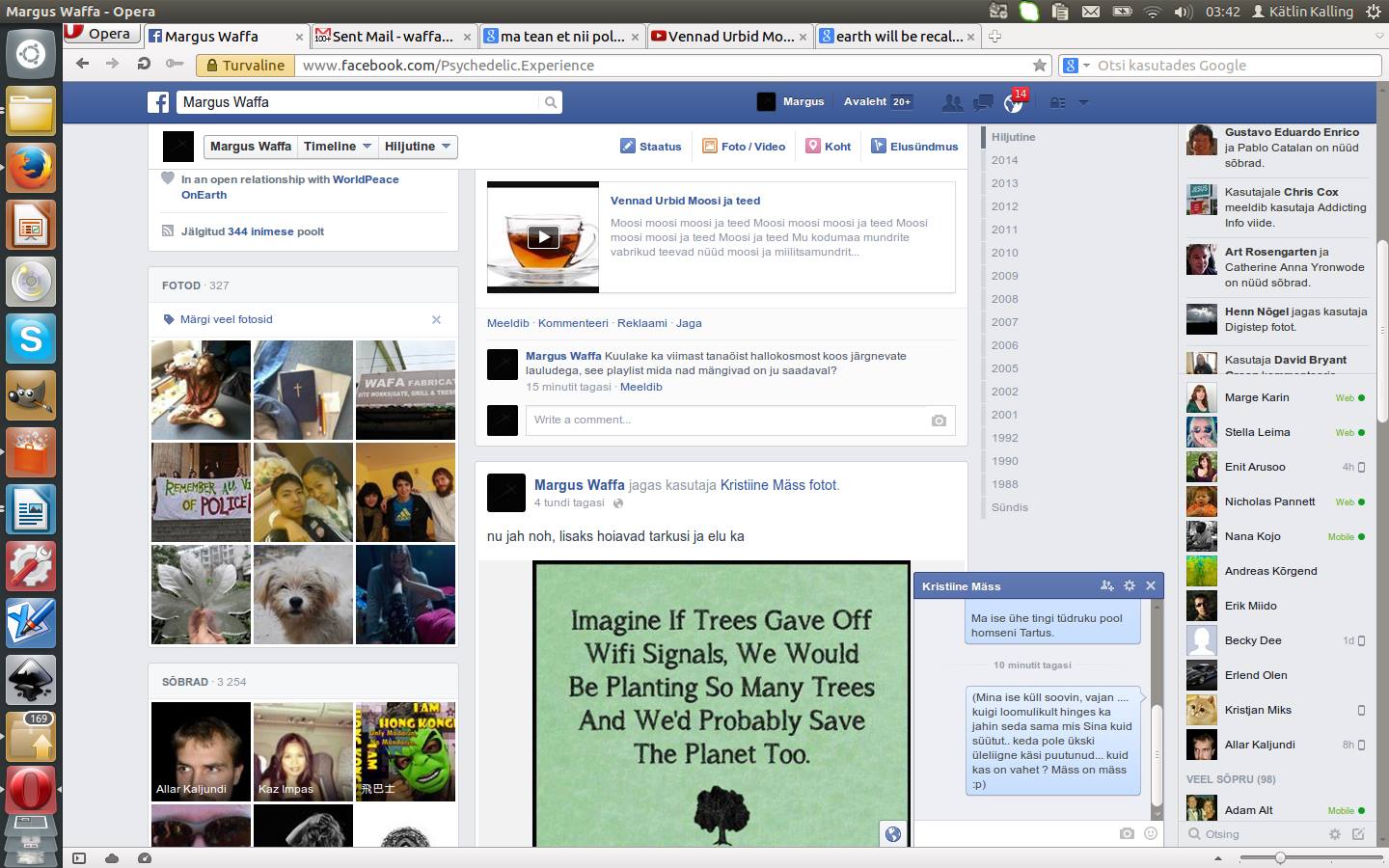Screen dimensions: 1389x868
Task: Attach photo with camera icon in comment box
Action: [x=939, y=420]
